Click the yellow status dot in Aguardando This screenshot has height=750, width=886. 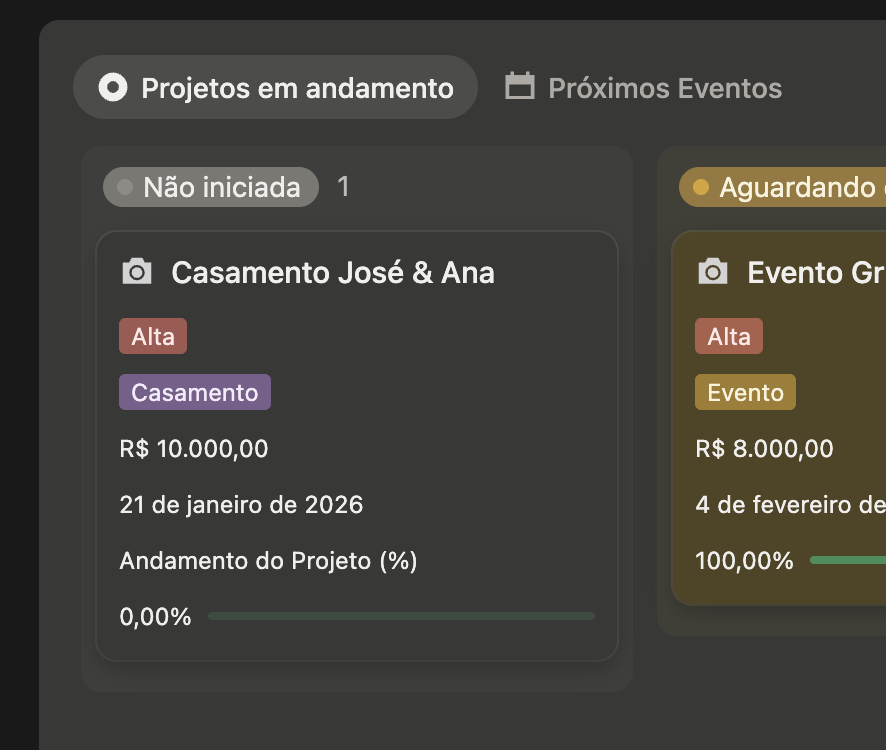701,187
